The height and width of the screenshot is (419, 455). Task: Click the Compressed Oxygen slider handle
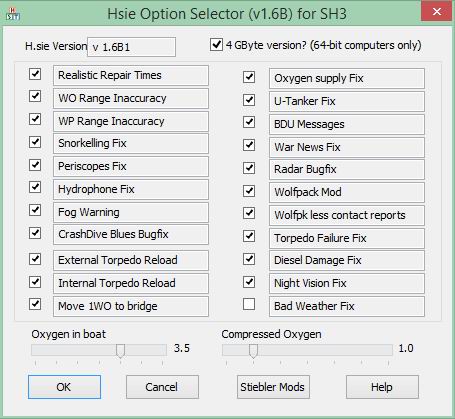pyautogui.click(x=253, y=351)
